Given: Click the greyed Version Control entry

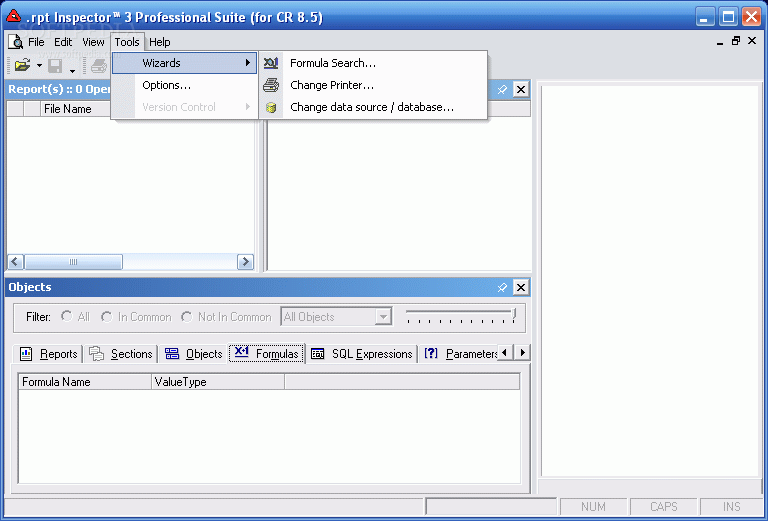Looking at the screenshot, I should coord(185,107).
